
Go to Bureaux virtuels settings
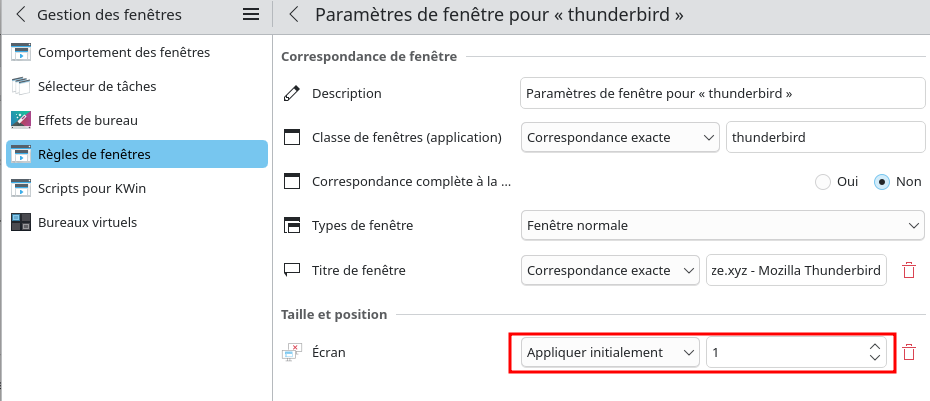click(x=87, y=222)
